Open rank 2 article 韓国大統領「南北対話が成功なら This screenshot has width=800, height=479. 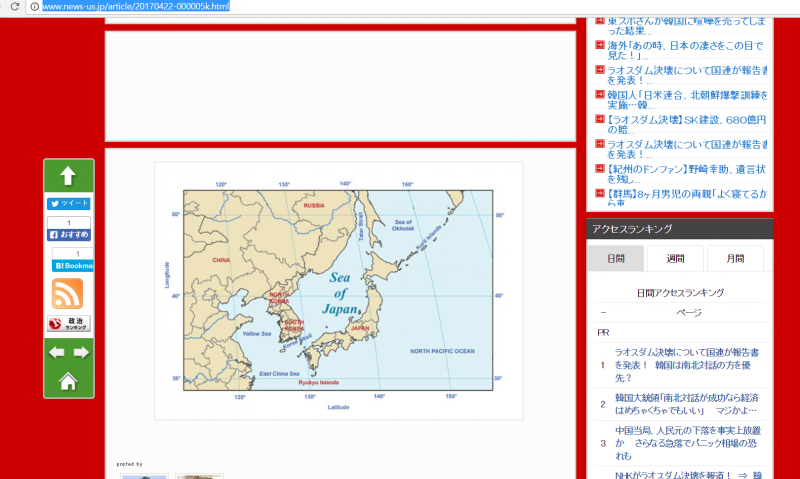(x=685, y=404)
